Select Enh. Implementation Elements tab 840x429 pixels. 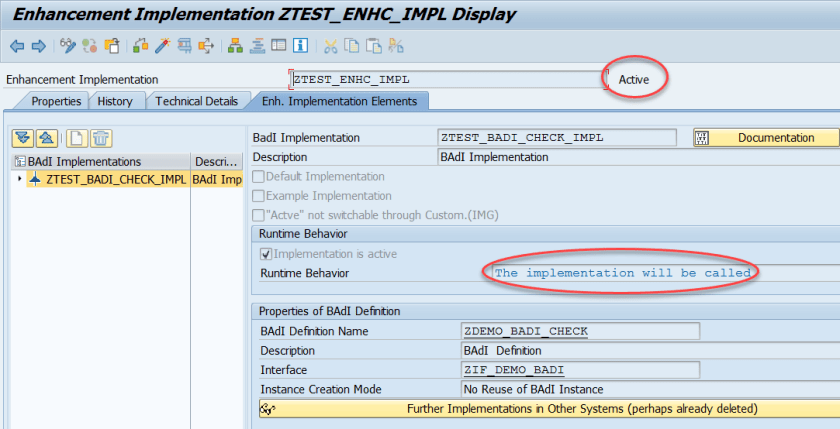click(339, 101)
